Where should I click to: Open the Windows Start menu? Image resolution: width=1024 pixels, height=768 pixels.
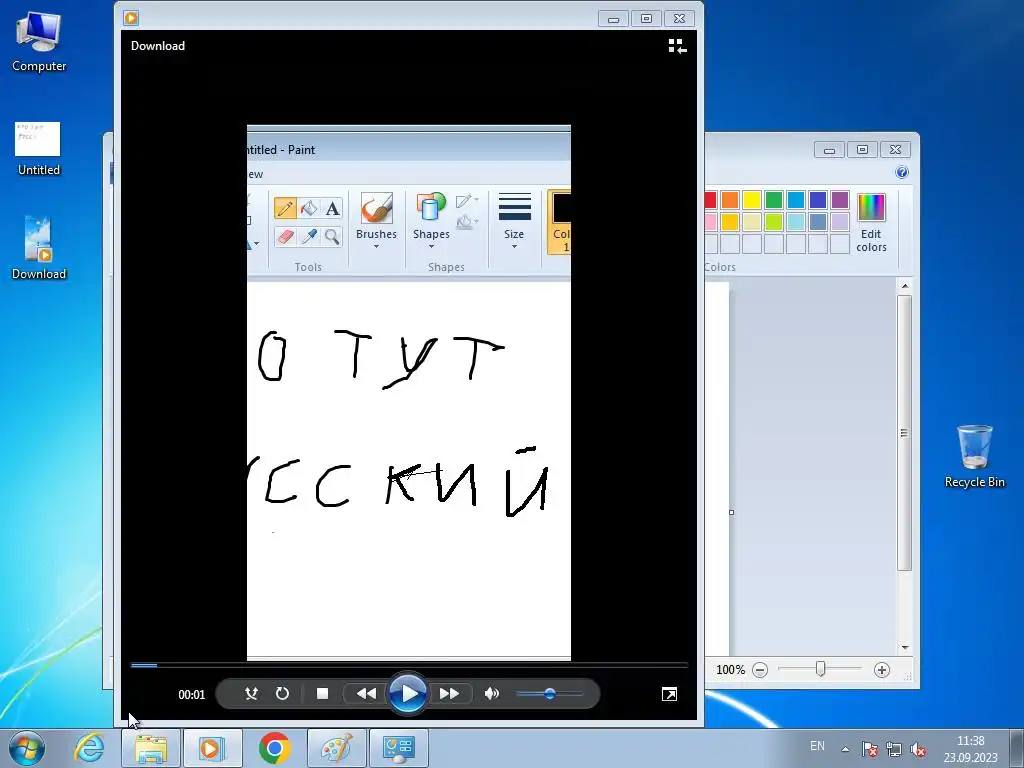point(27,748)
